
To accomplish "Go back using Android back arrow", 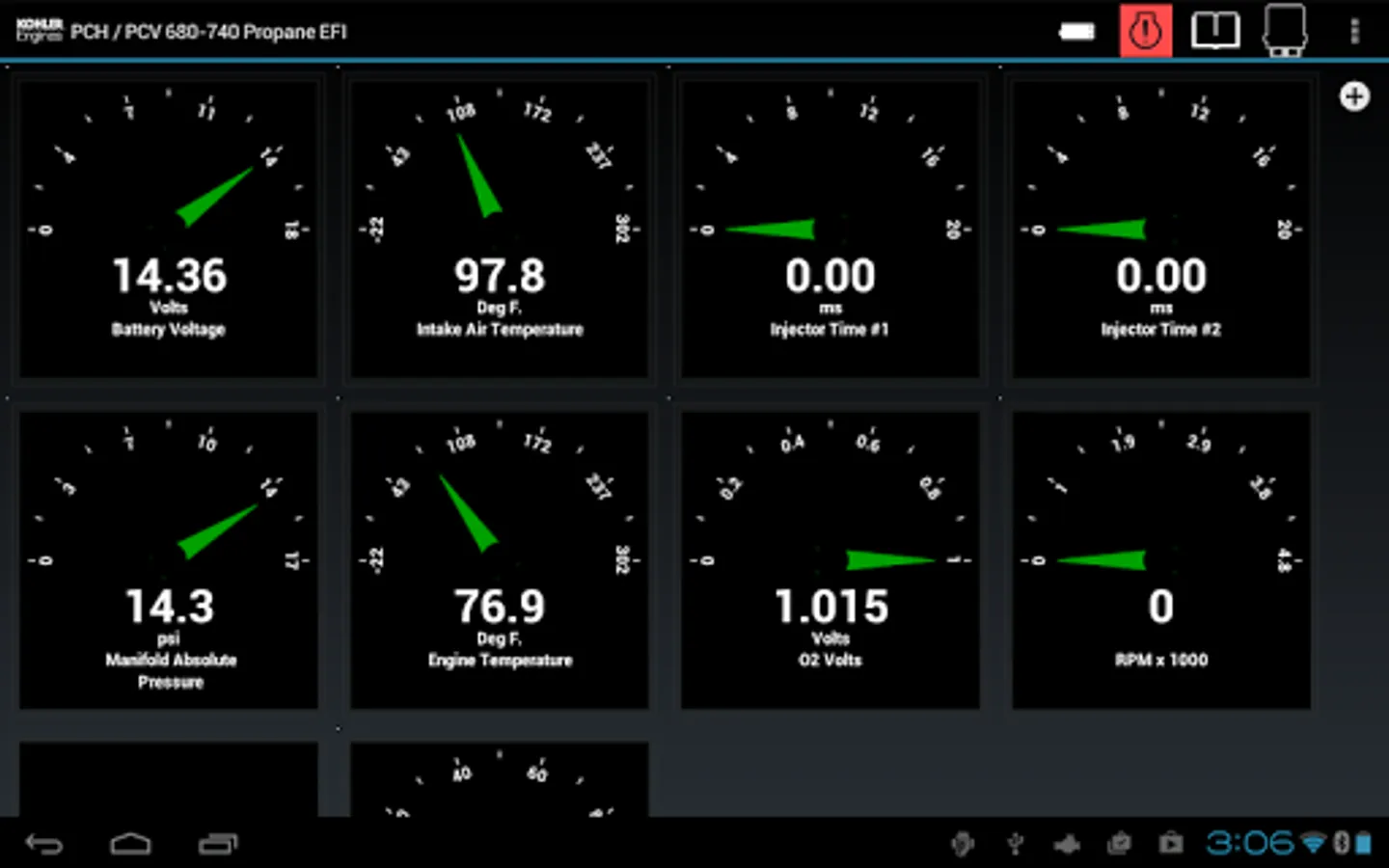I will 43,844.
